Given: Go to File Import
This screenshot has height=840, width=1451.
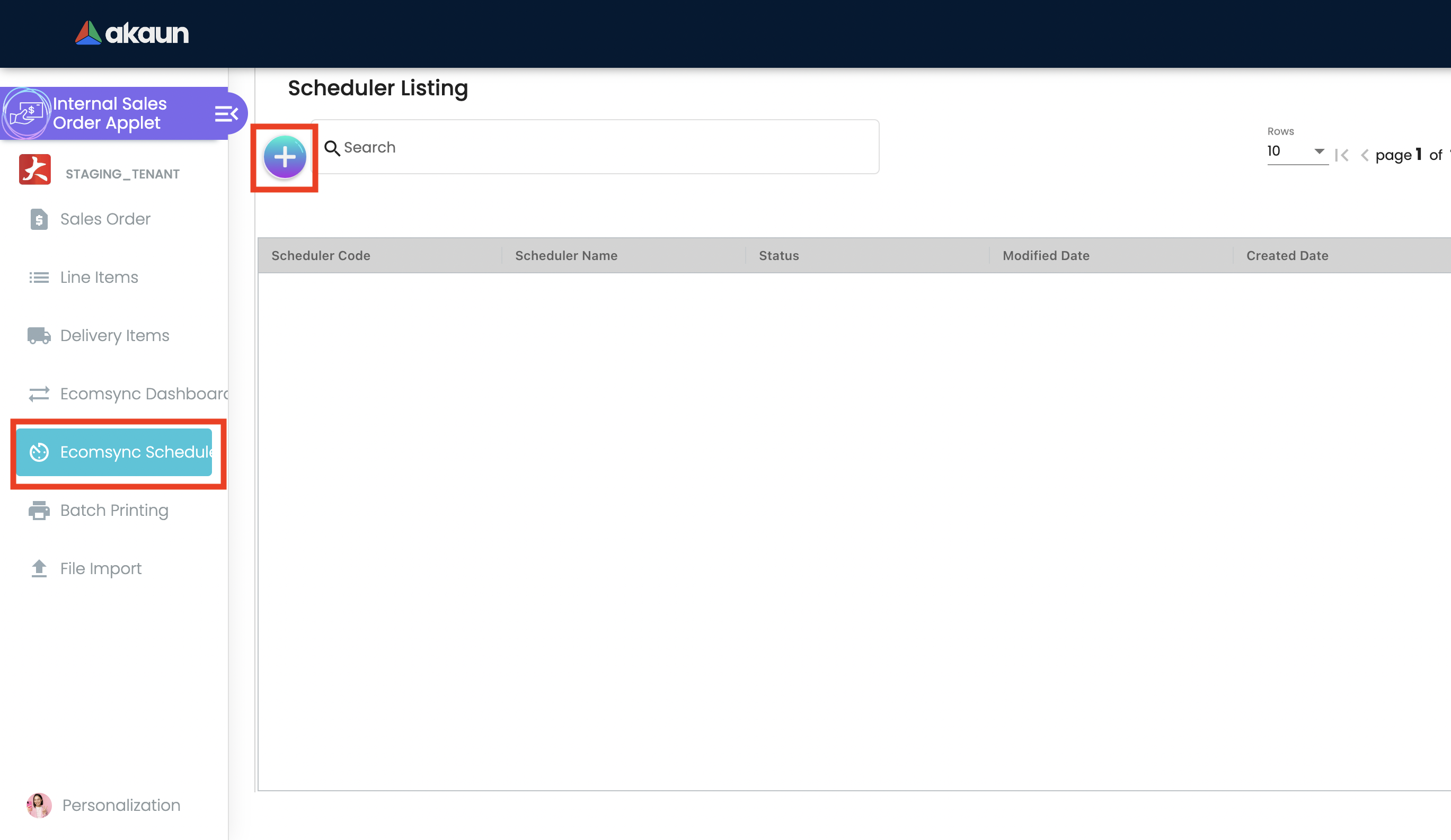Looking at the screenshot, I should point(101,568).
